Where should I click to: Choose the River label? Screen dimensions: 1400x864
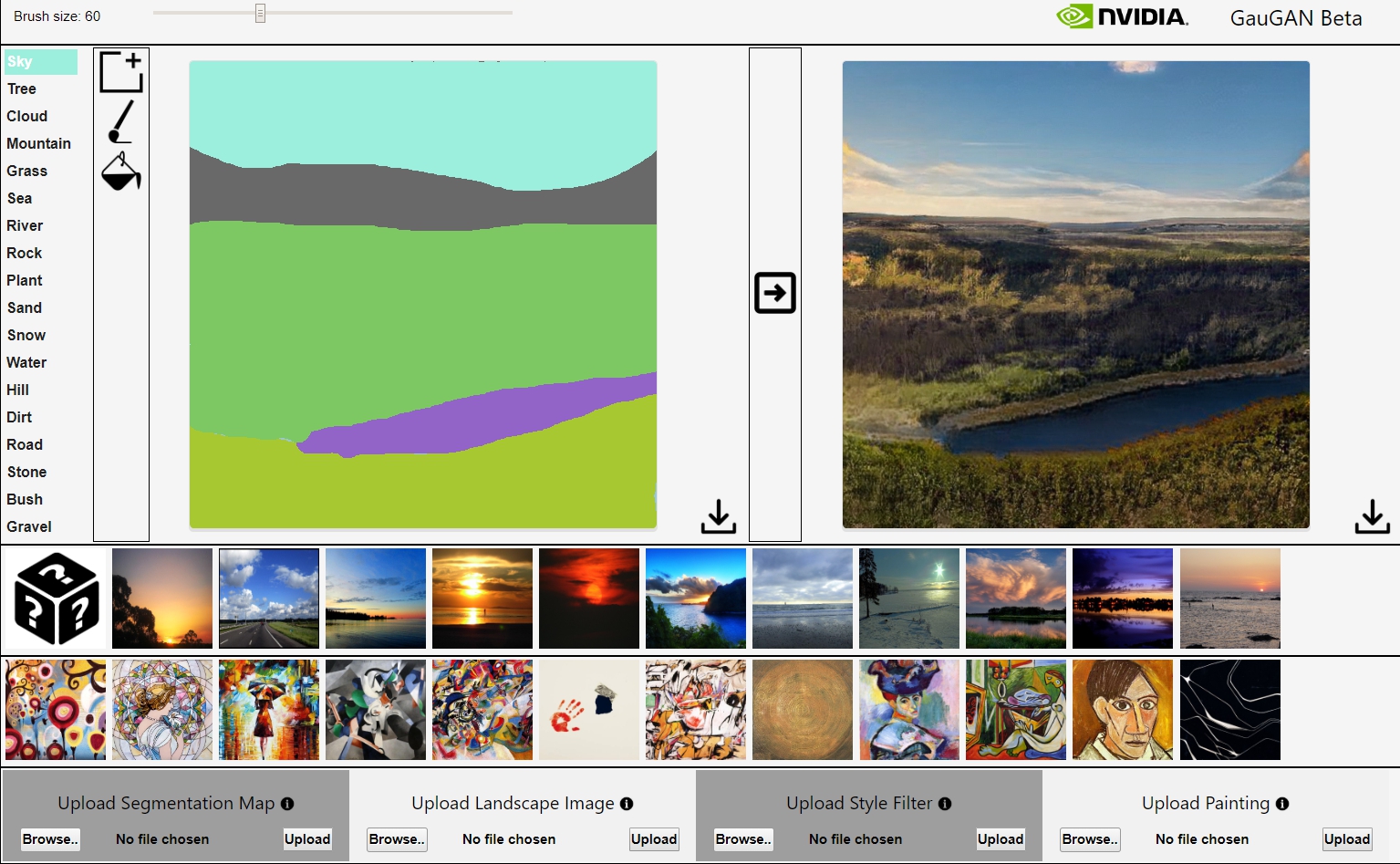(x=26, y=225)
